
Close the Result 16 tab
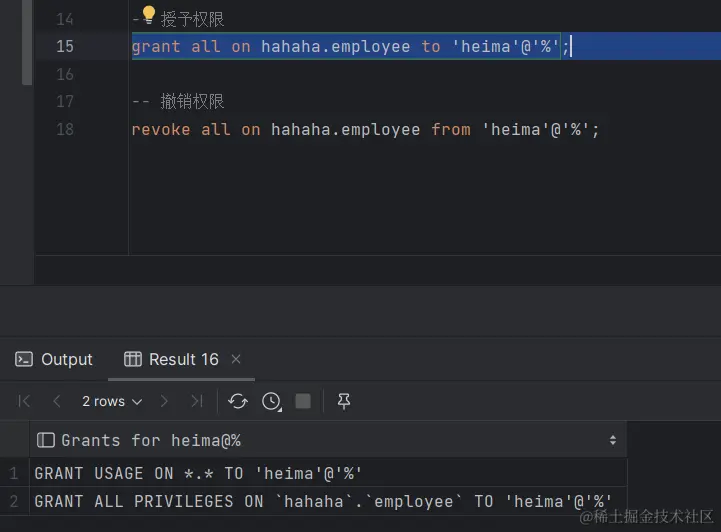click(x=236, y=359)
